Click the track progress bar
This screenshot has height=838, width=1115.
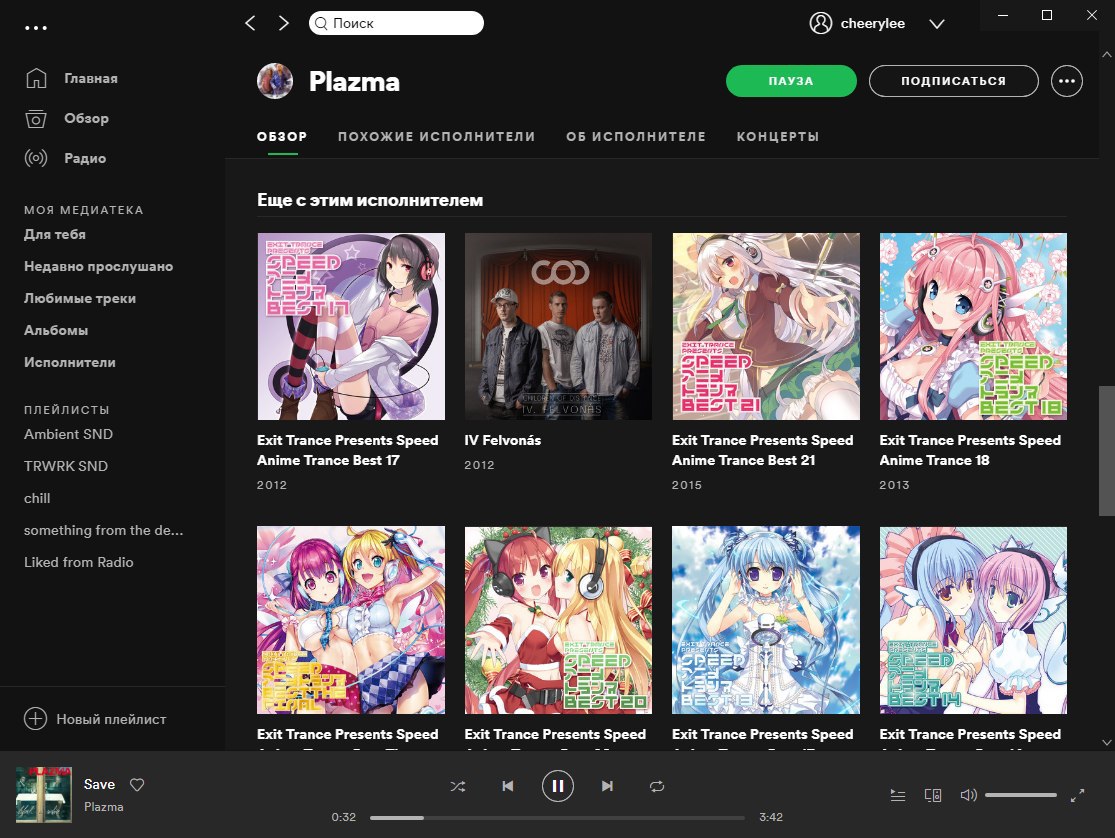[x=558, y=818]
